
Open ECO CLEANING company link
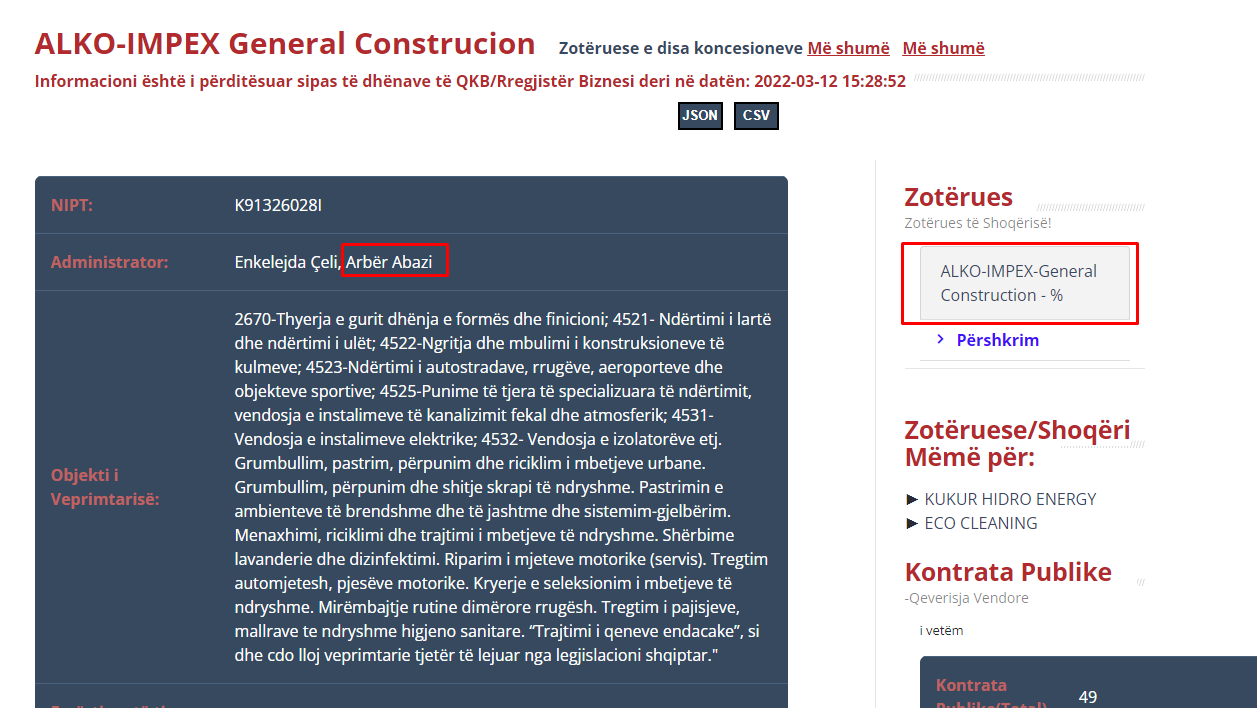click(x=981, y=523)
